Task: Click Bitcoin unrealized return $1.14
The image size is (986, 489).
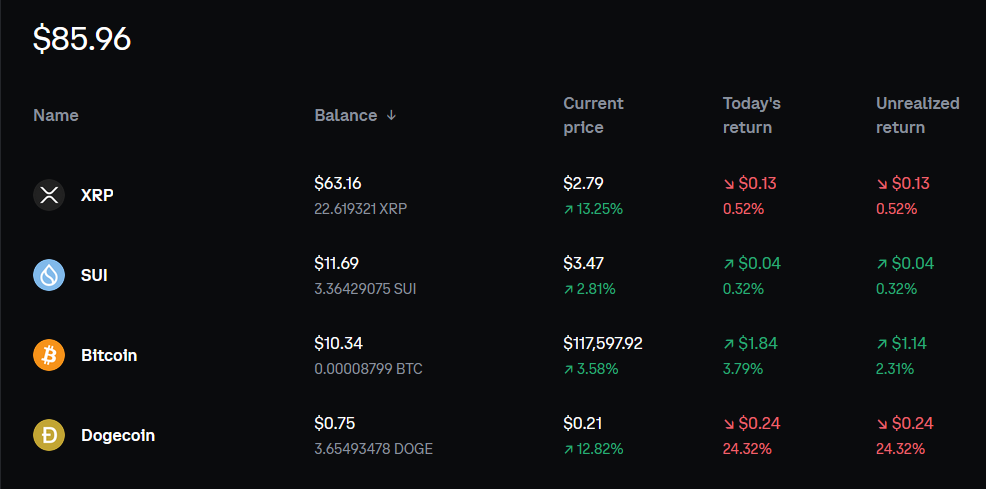Action: [902, 344]
